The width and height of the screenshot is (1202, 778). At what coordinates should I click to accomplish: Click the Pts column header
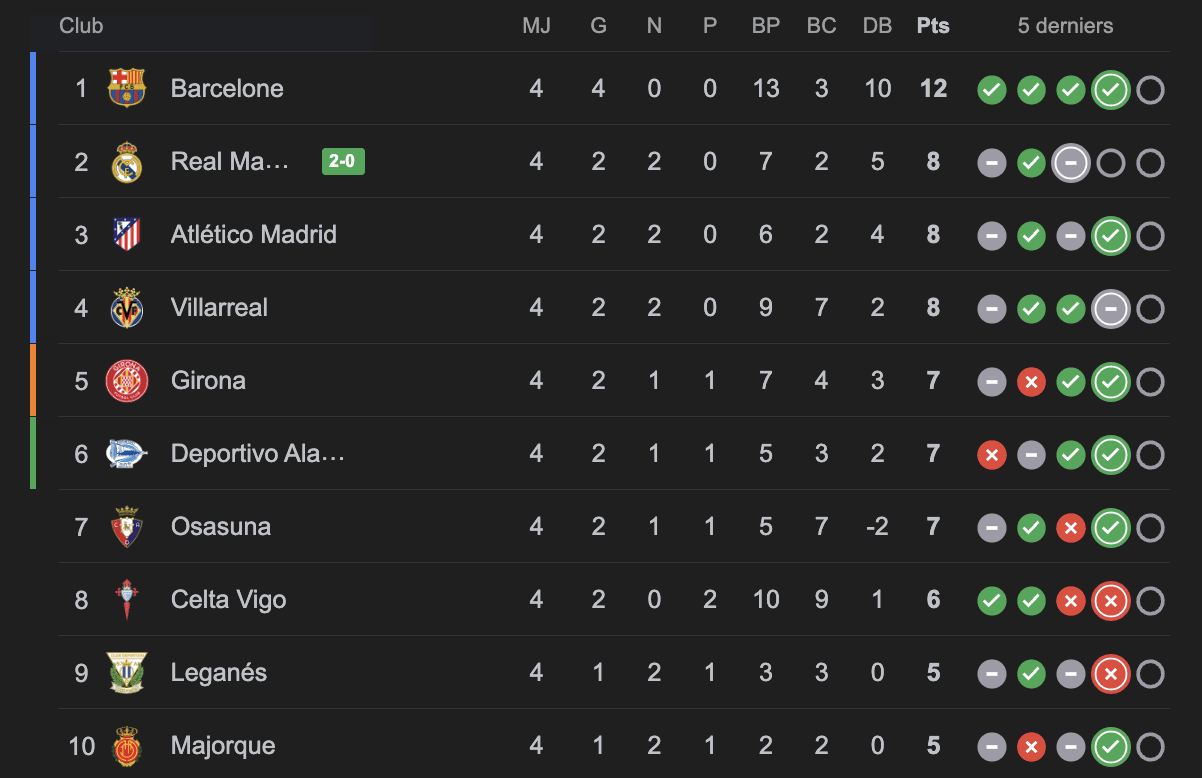(933, 26)
